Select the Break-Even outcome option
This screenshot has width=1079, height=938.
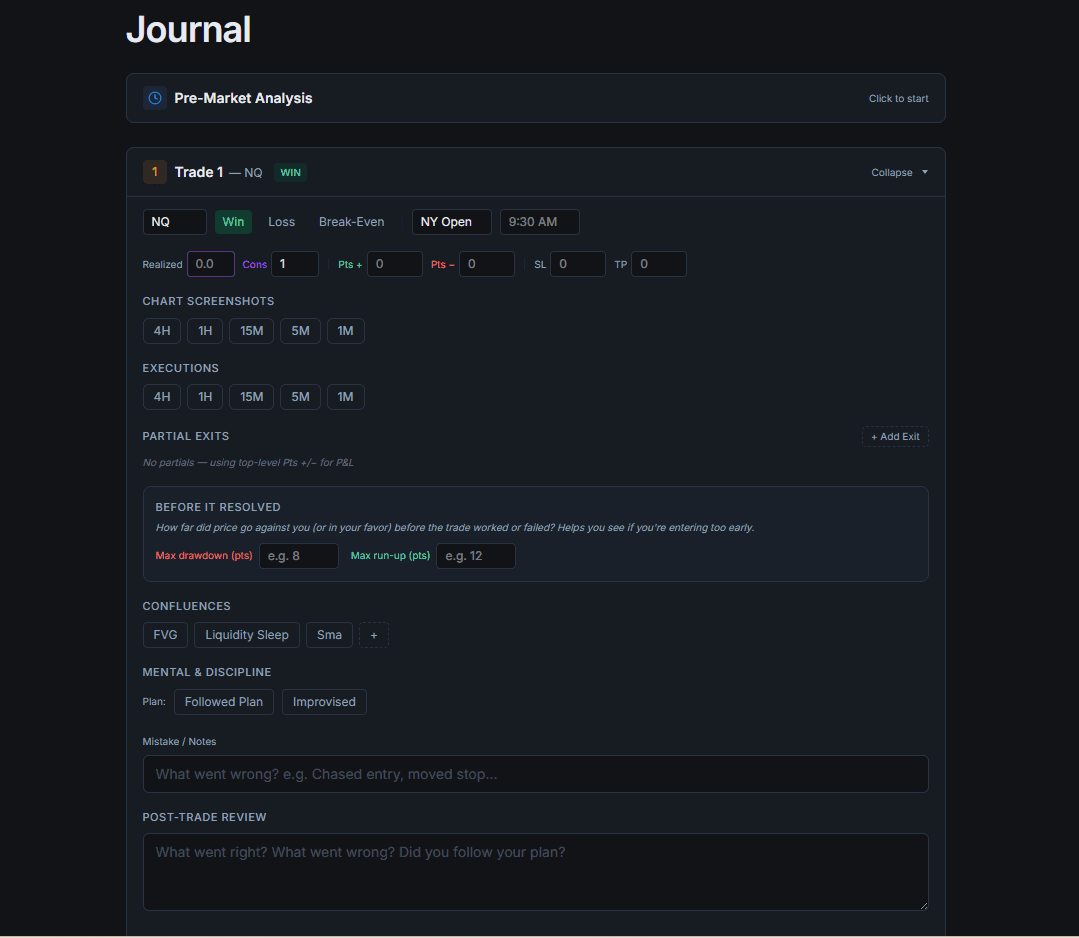click(351, 221)
